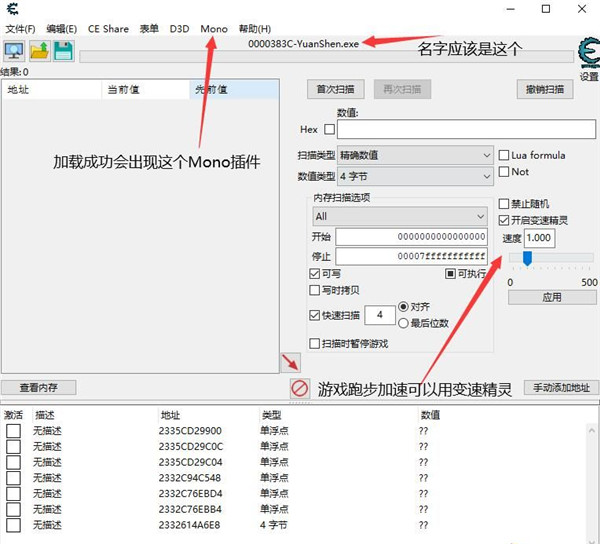600x544 pixels.
Task: Click Cheat Engine title bar icon
Action: coord(13,9)
